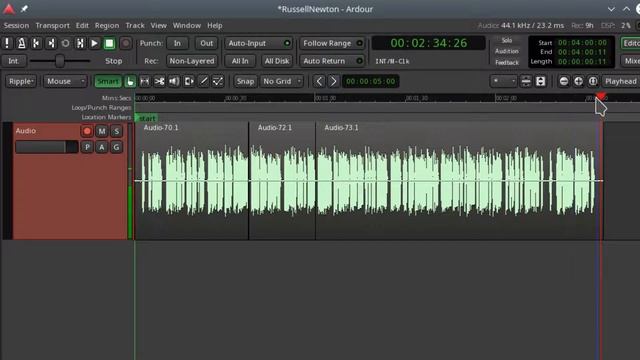
Task: Toggle the metronome click icon
Action: click(22, 43)
